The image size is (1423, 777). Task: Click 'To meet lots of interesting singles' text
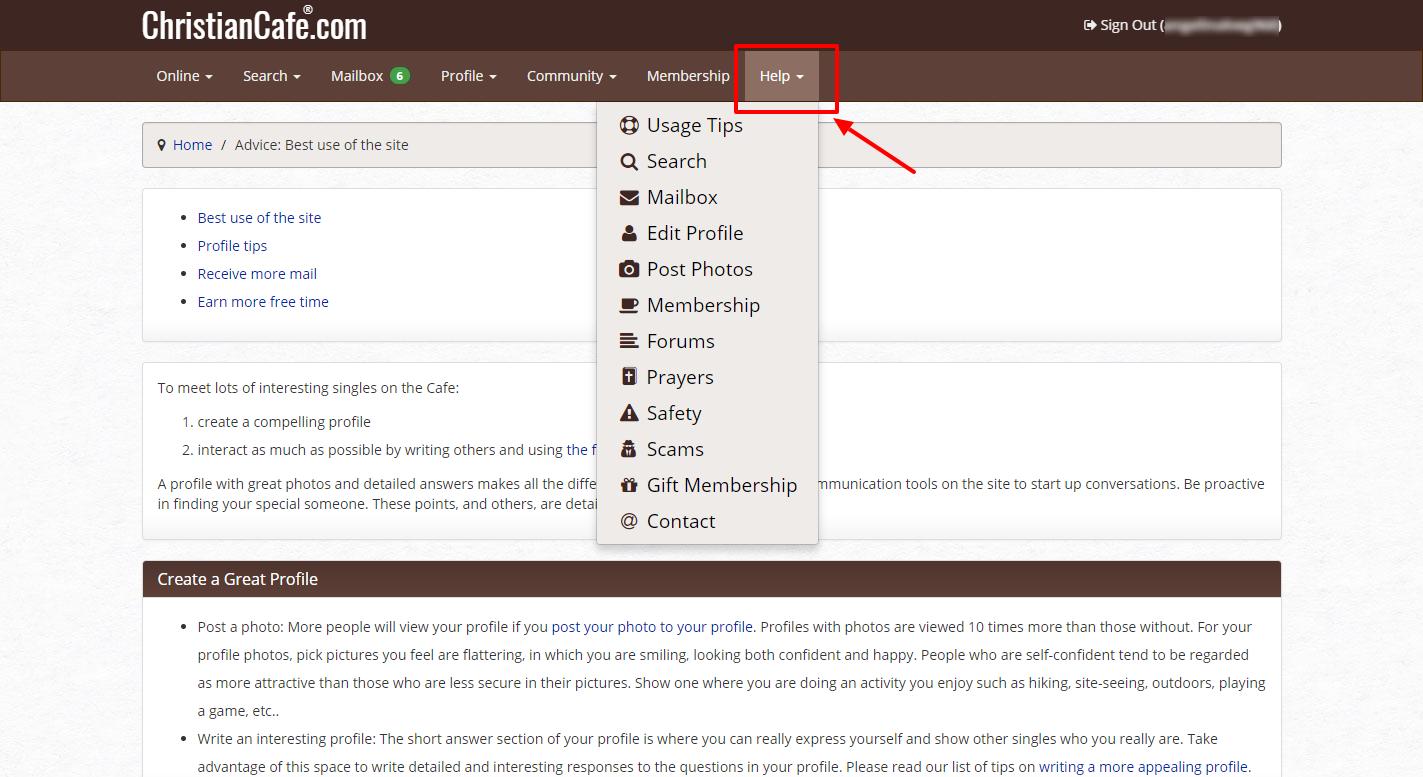coord(308,388)
